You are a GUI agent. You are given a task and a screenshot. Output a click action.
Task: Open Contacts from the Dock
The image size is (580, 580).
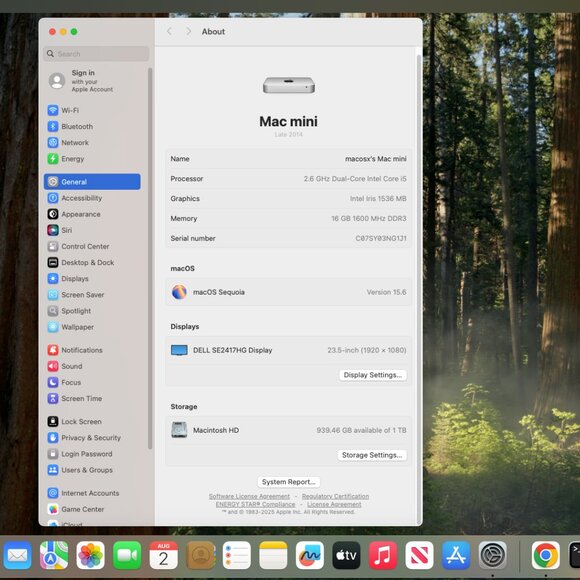pyautogui.click(x=200, y=555)
